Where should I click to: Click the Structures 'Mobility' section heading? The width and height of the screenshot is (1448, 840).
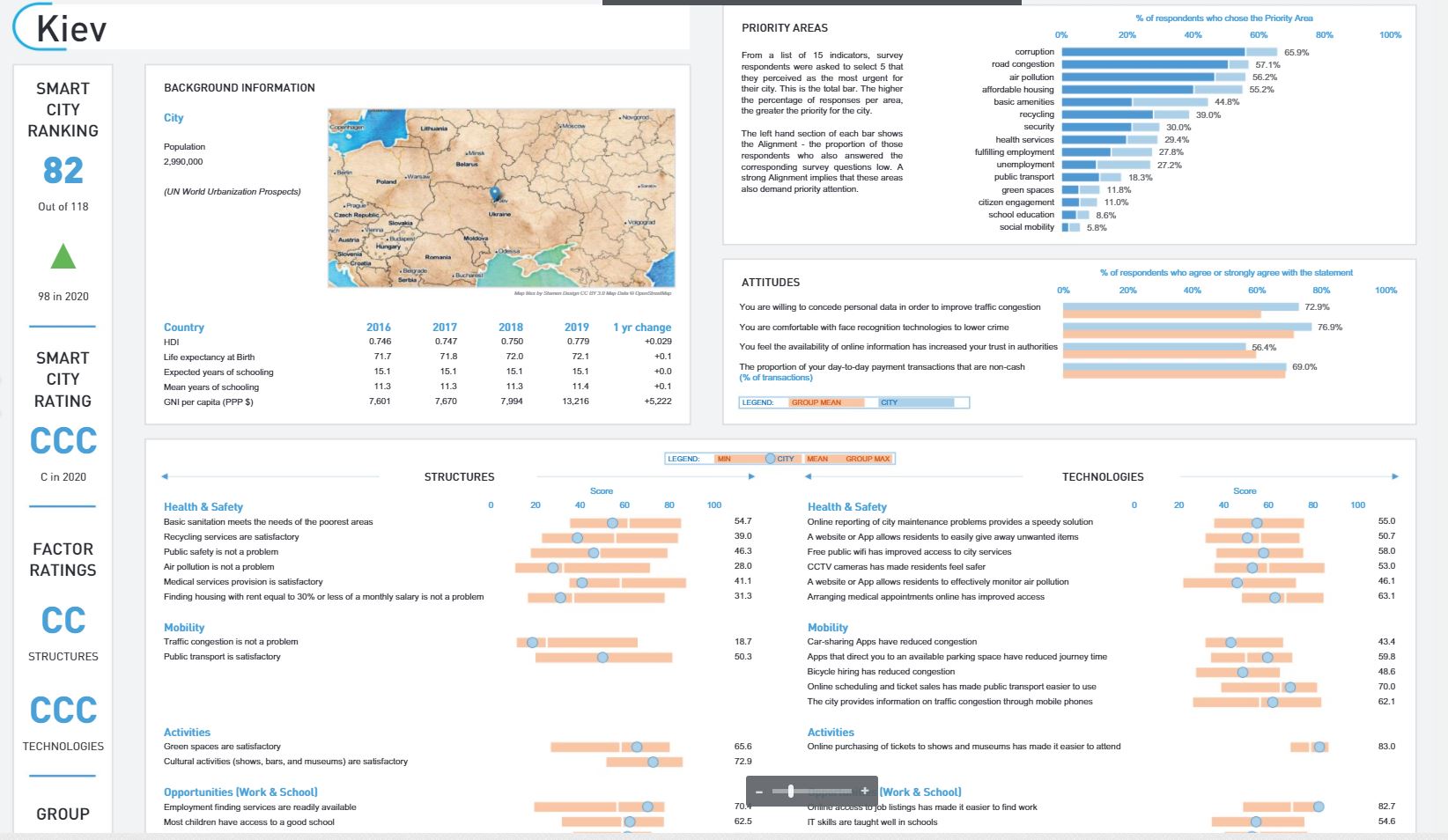[184, 628]
